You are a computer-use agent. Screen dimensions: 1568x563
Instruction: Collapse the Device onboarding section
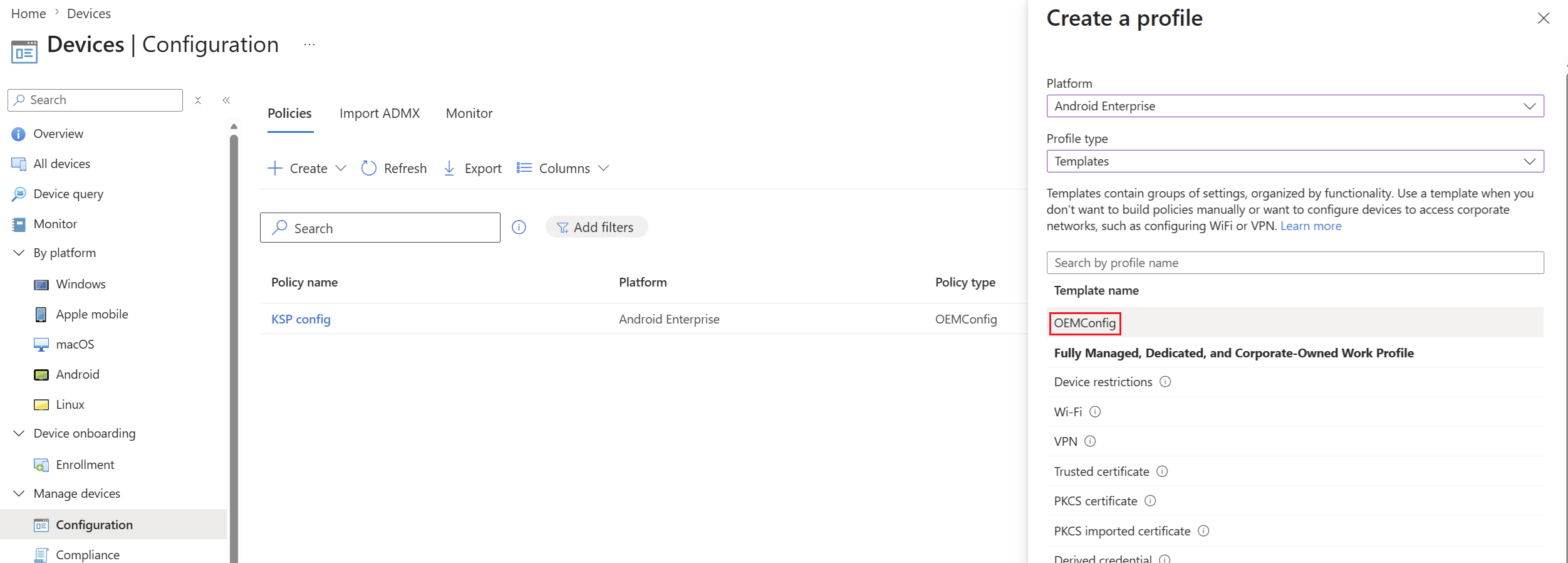tap(19, 433)
